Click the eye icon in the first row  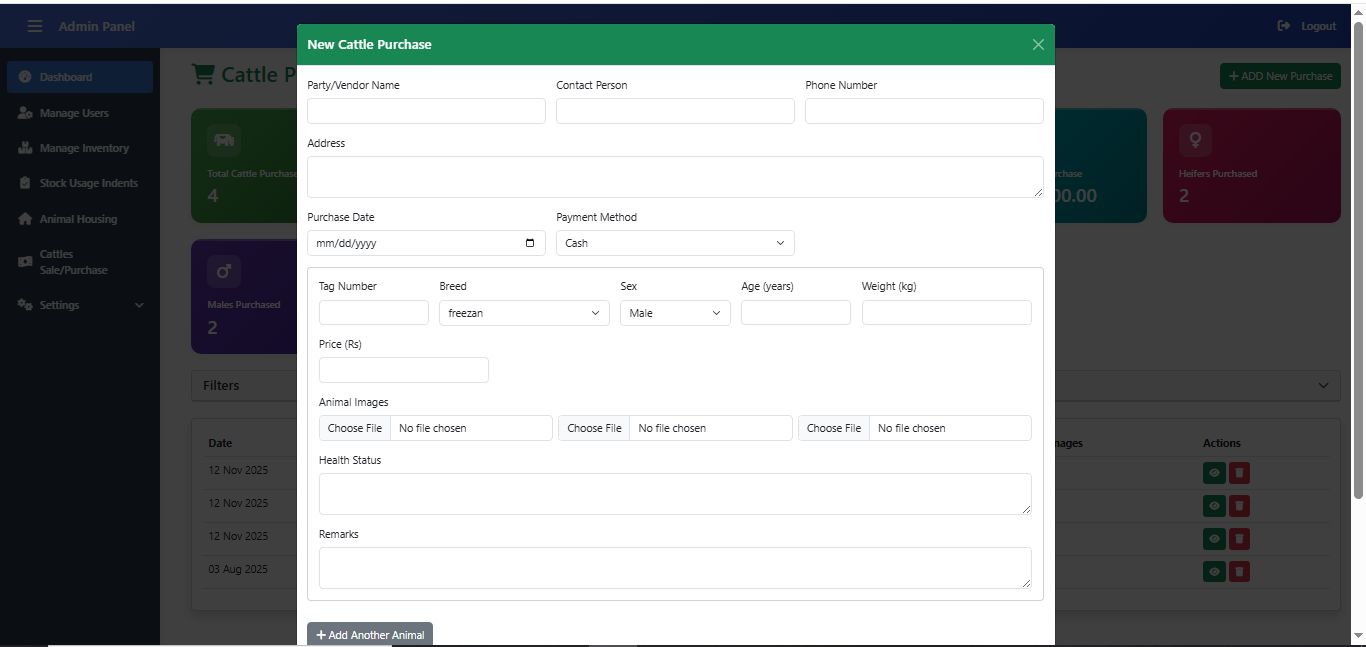coord(1214,473)
